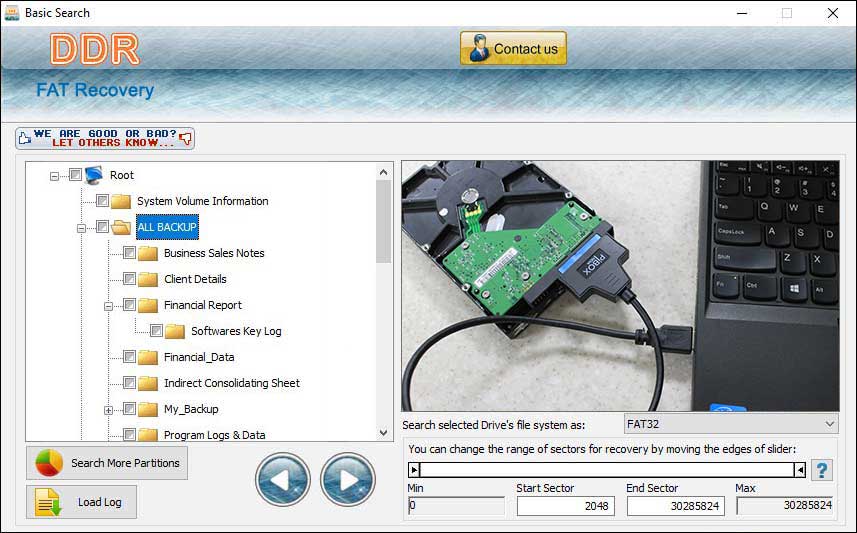Click the Search More Partitions button
The width and height of the screenshot is (857, 533).
pyautogui.click(x=107, y=463)
